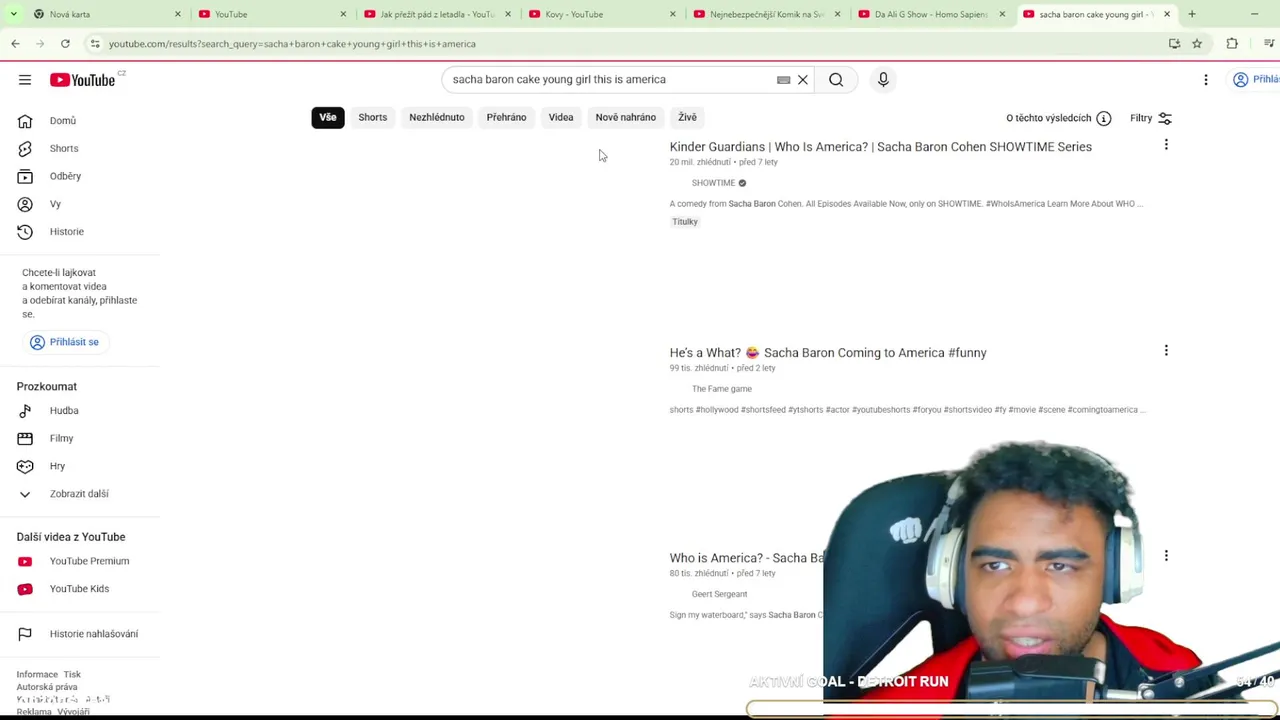
Task: Open the on-screen keyboard icon in search box
Action: point(783,80)
